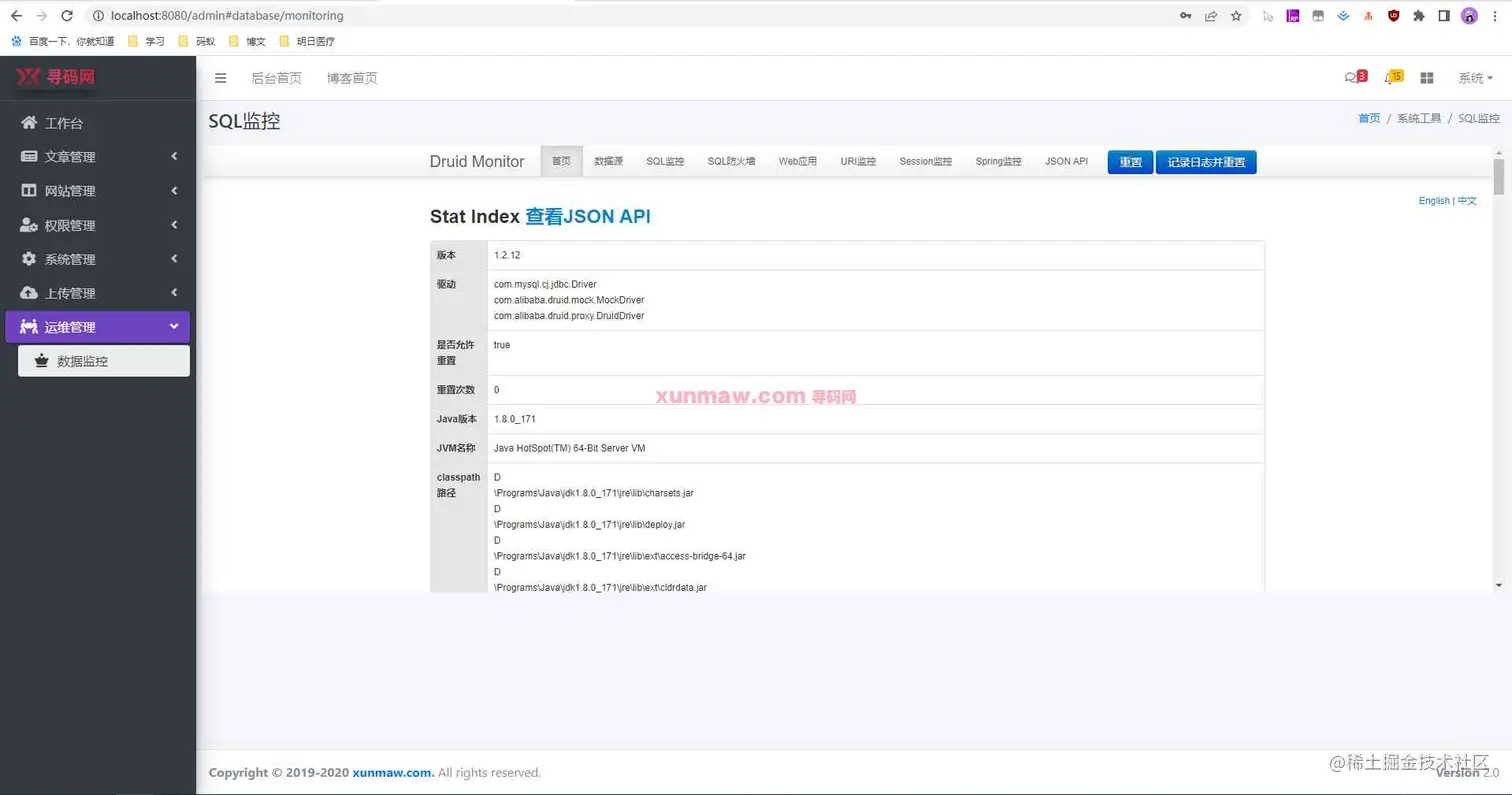
Task: Click the home icon beside 工作台
Action: 29,123
